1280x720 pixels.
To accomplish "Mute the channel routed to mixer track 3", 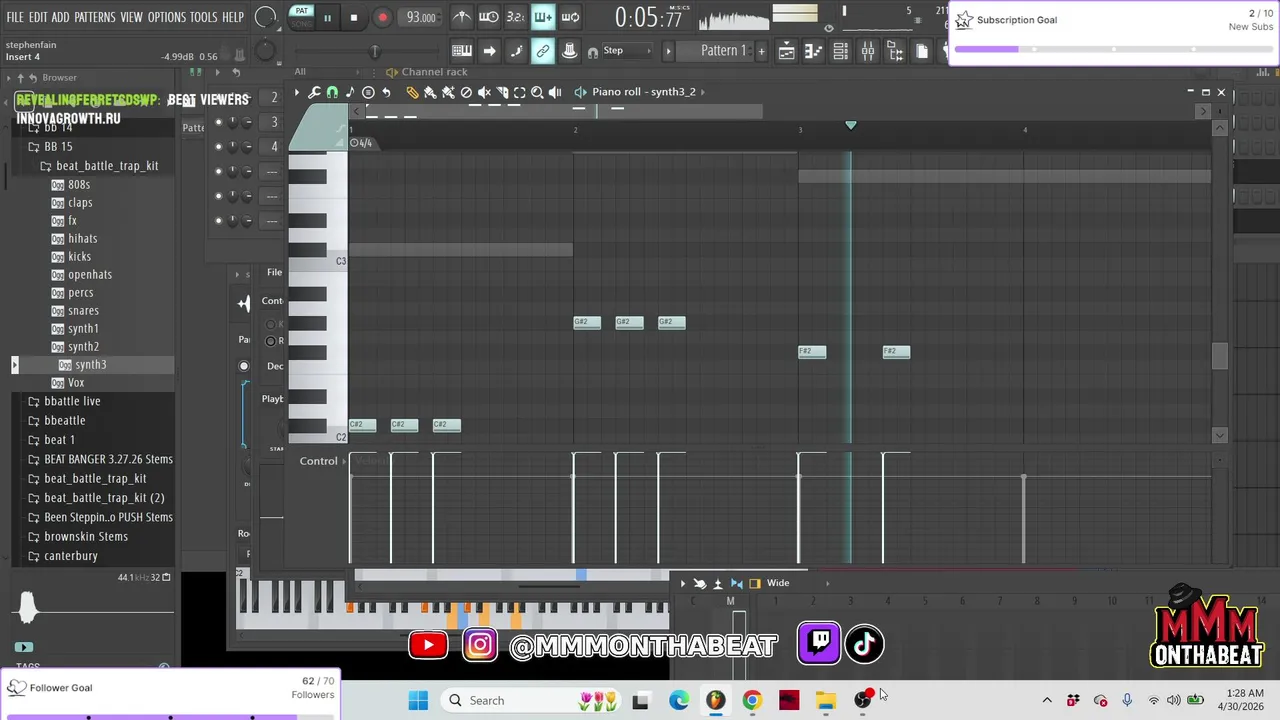I will click(x=218, y=122).
